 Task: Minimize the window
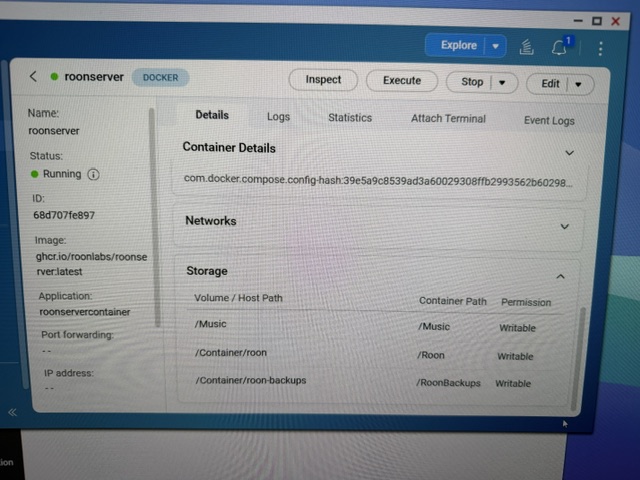pos(578,20)
